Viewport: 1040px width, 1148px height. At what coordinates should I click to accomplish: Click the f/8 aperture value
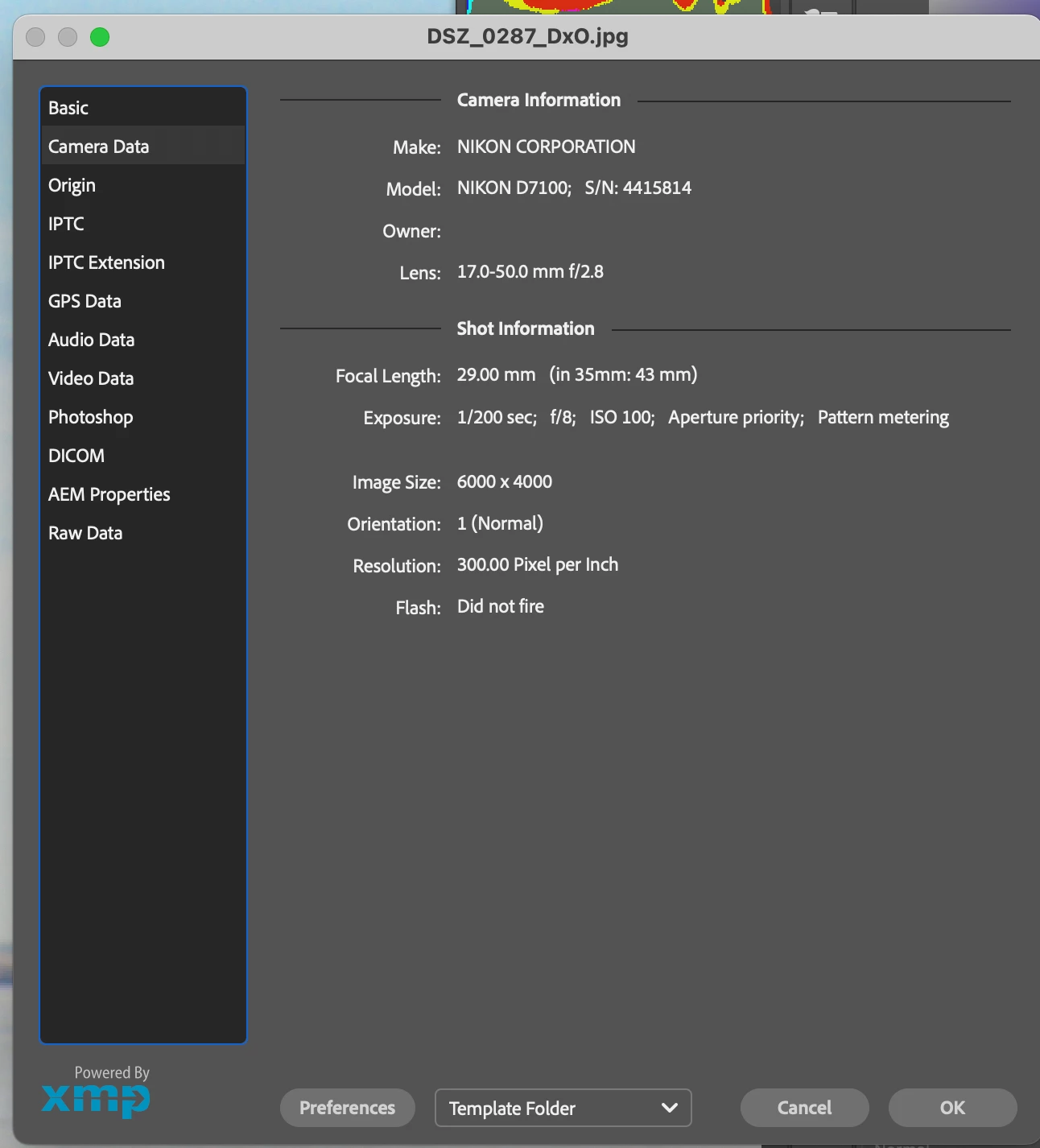[x=563, y=417]
